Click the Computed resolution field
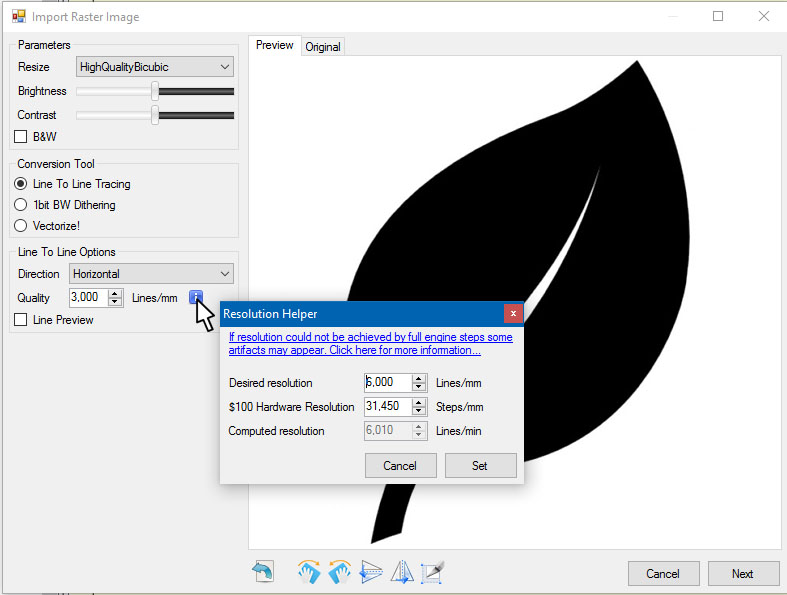Image resolution: width=787 pixels, height=595 pixels. coord(388,430)
